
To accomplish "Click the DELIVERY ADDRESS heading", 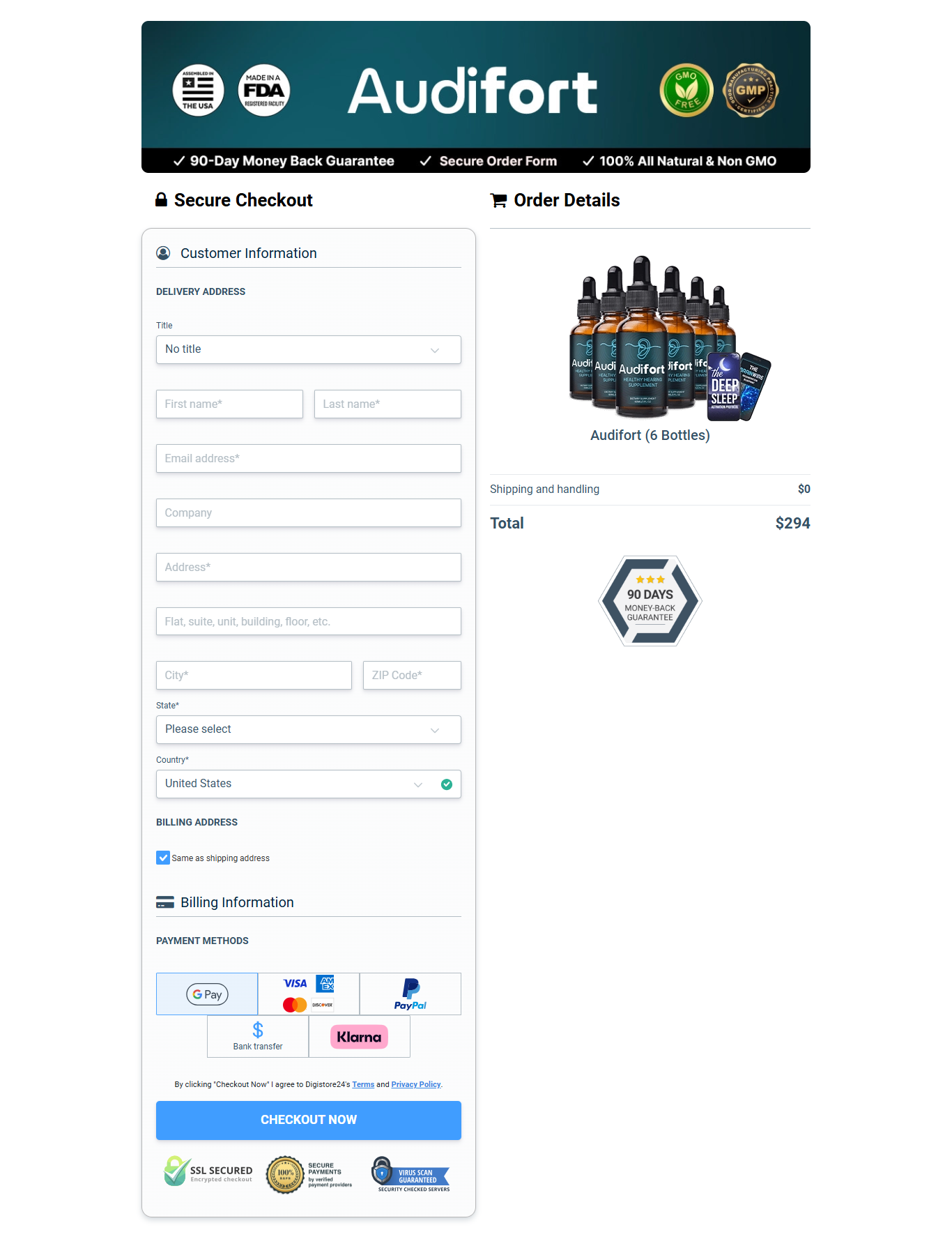I will [201, 291].
